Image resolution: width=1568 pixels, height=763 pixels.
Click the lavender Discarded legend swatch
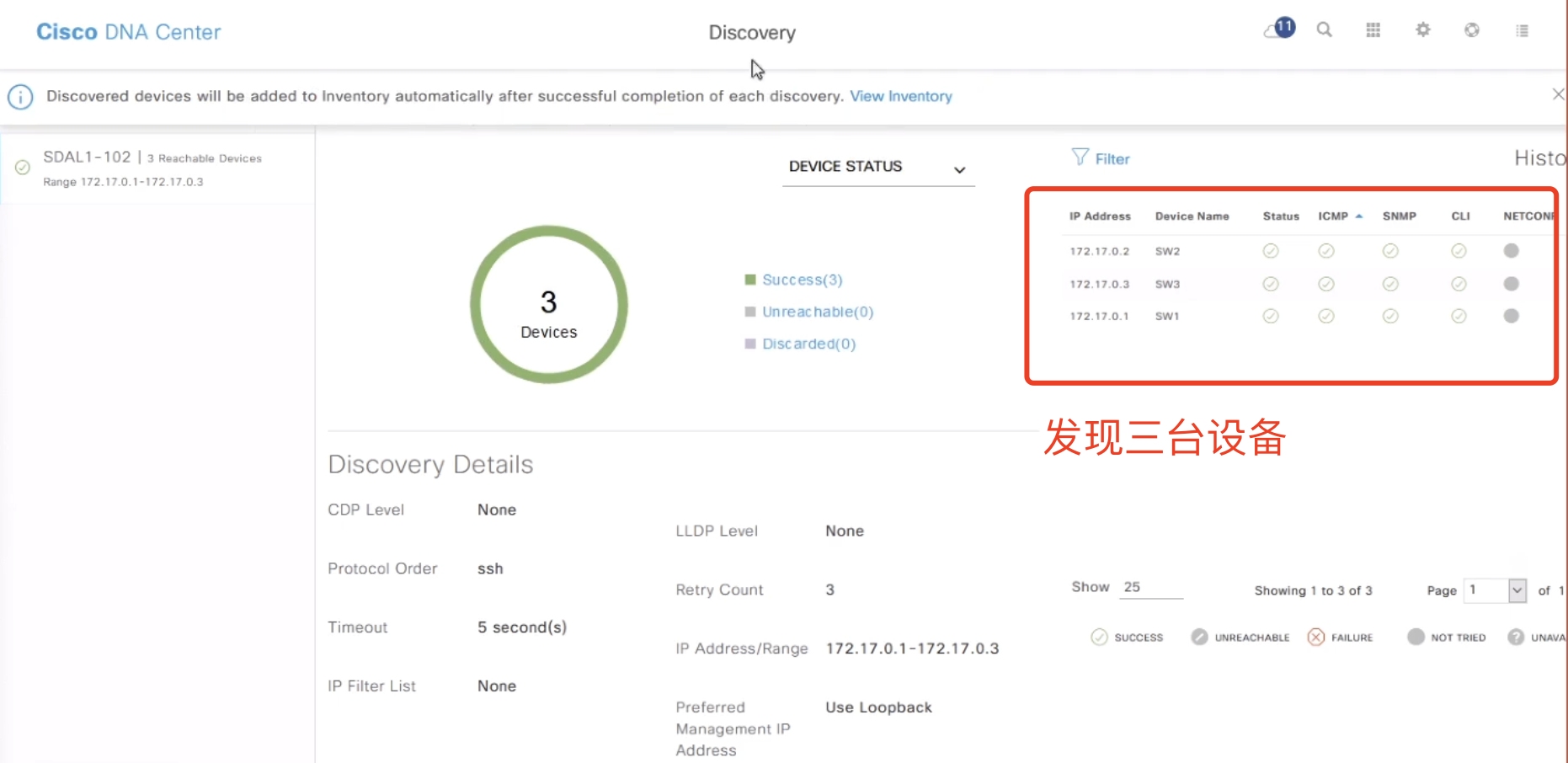tap(750, 344)
